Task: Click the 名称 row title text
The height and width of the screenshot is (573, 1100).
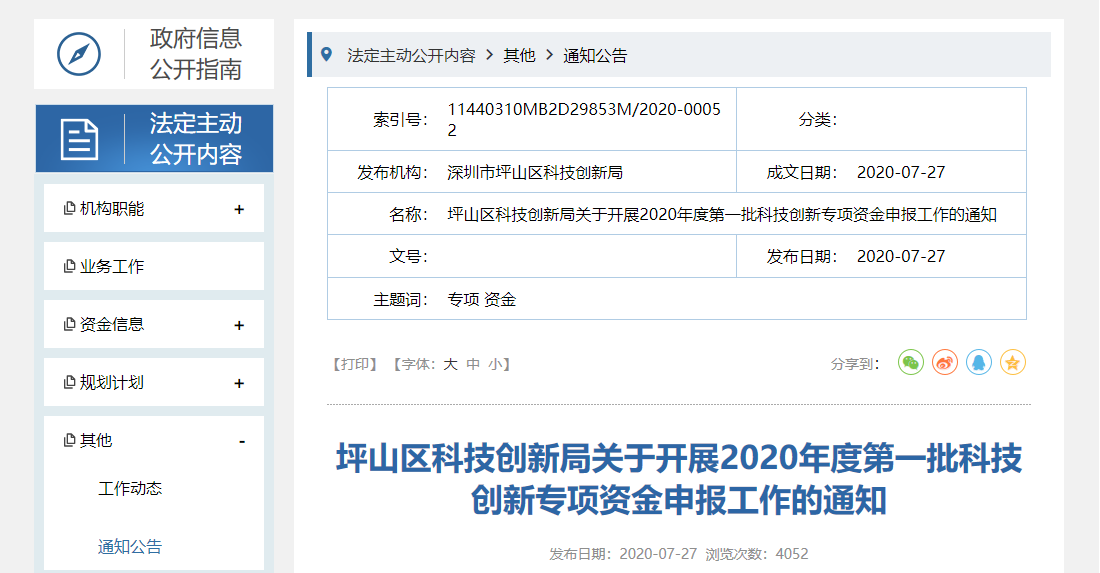Action: point(722,214)
